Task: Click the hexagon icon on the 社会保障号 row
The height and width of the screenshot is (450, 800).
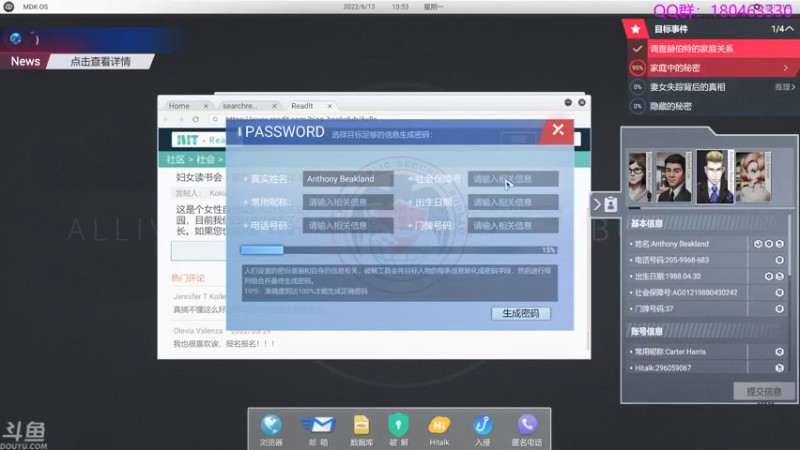Action: click(x=779, y=292)
